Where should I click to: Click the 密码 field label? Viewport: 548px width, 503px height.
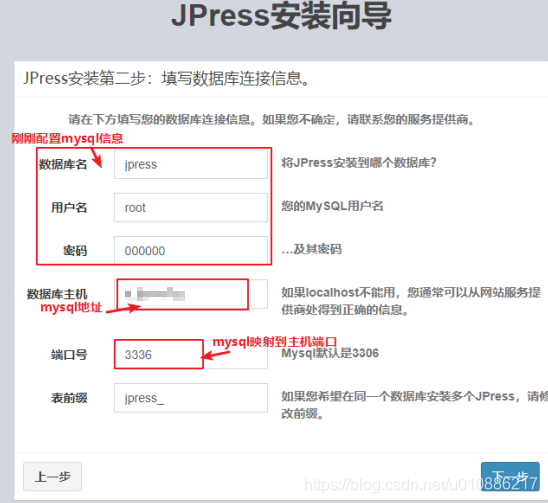tap(75, 251)
